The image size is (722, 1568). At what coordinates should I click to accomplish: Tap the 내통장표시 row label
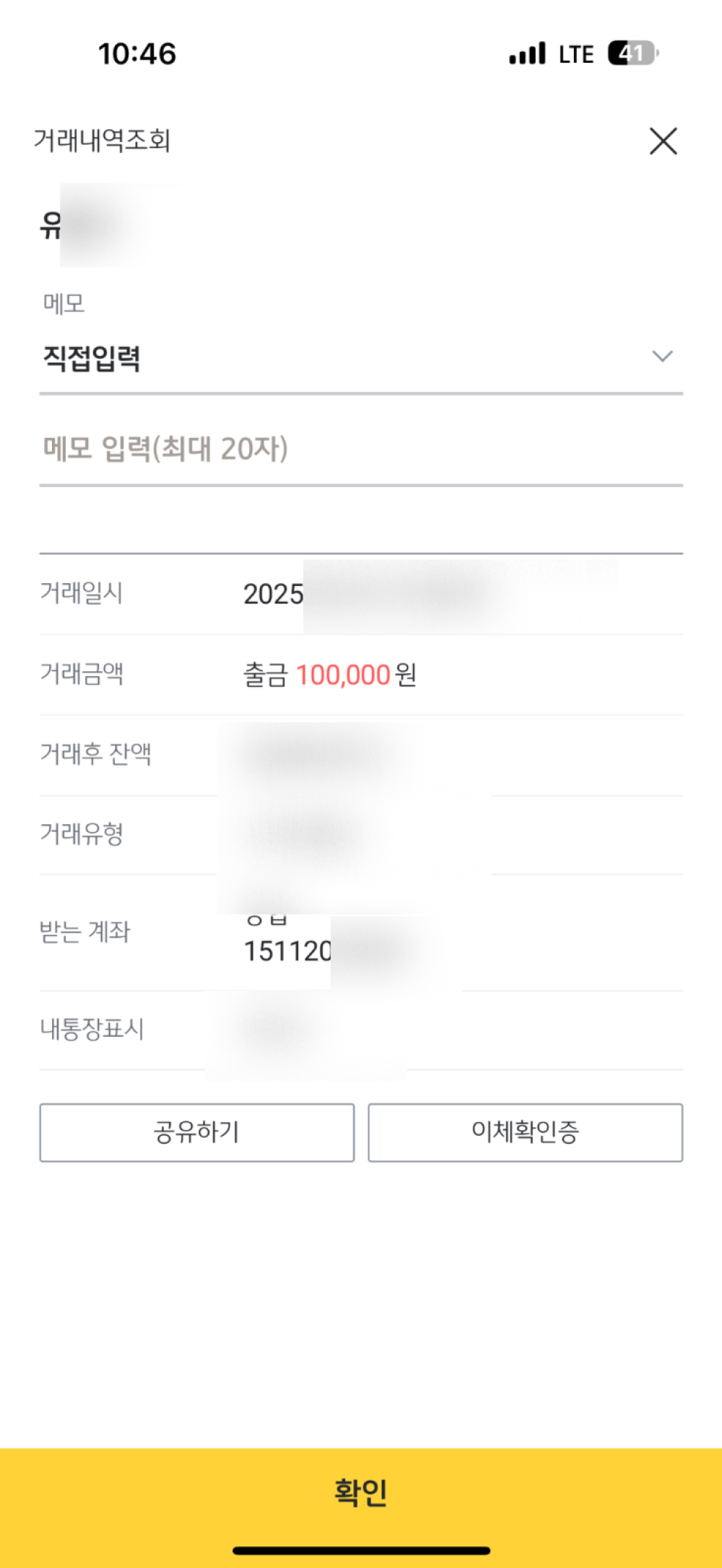[x=92, y=1029]
